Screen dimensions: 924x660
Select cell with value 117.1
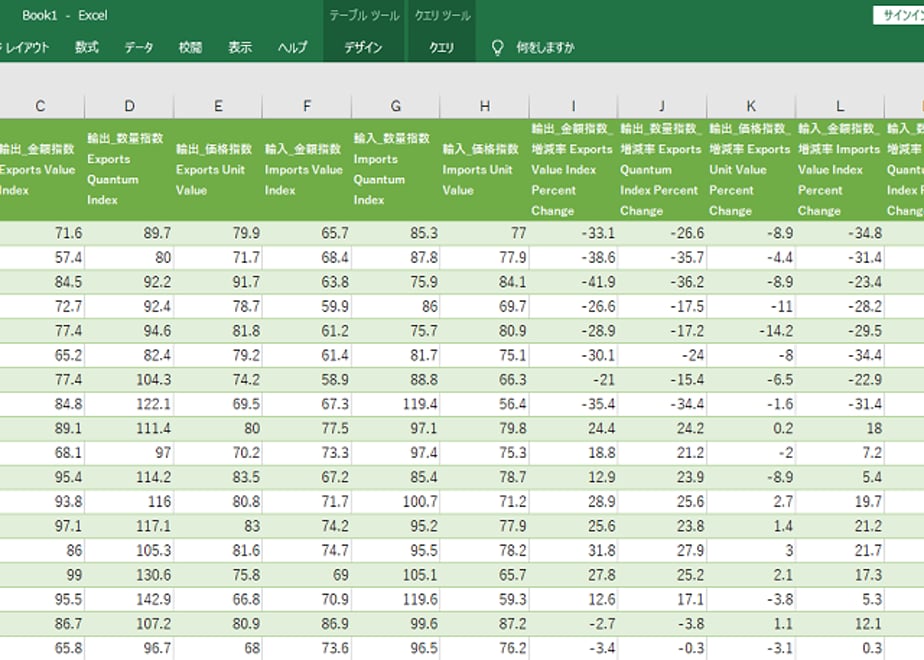(x=129, y=527)
